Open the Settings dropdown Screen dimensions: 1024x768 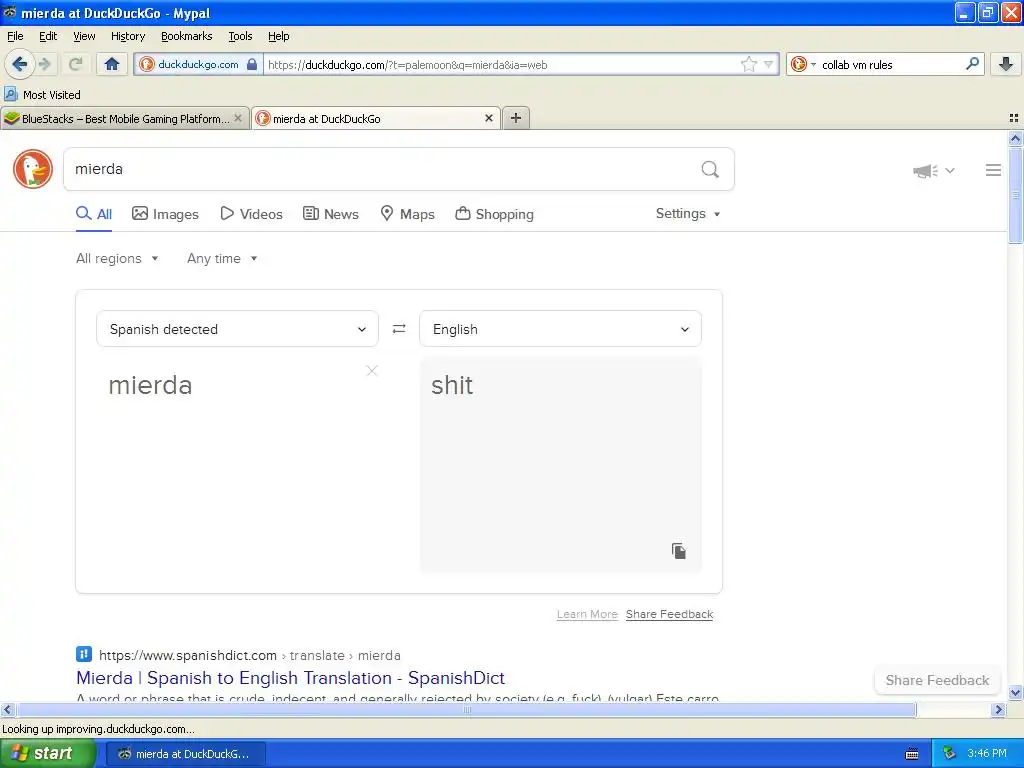click(x=688, y=214)
